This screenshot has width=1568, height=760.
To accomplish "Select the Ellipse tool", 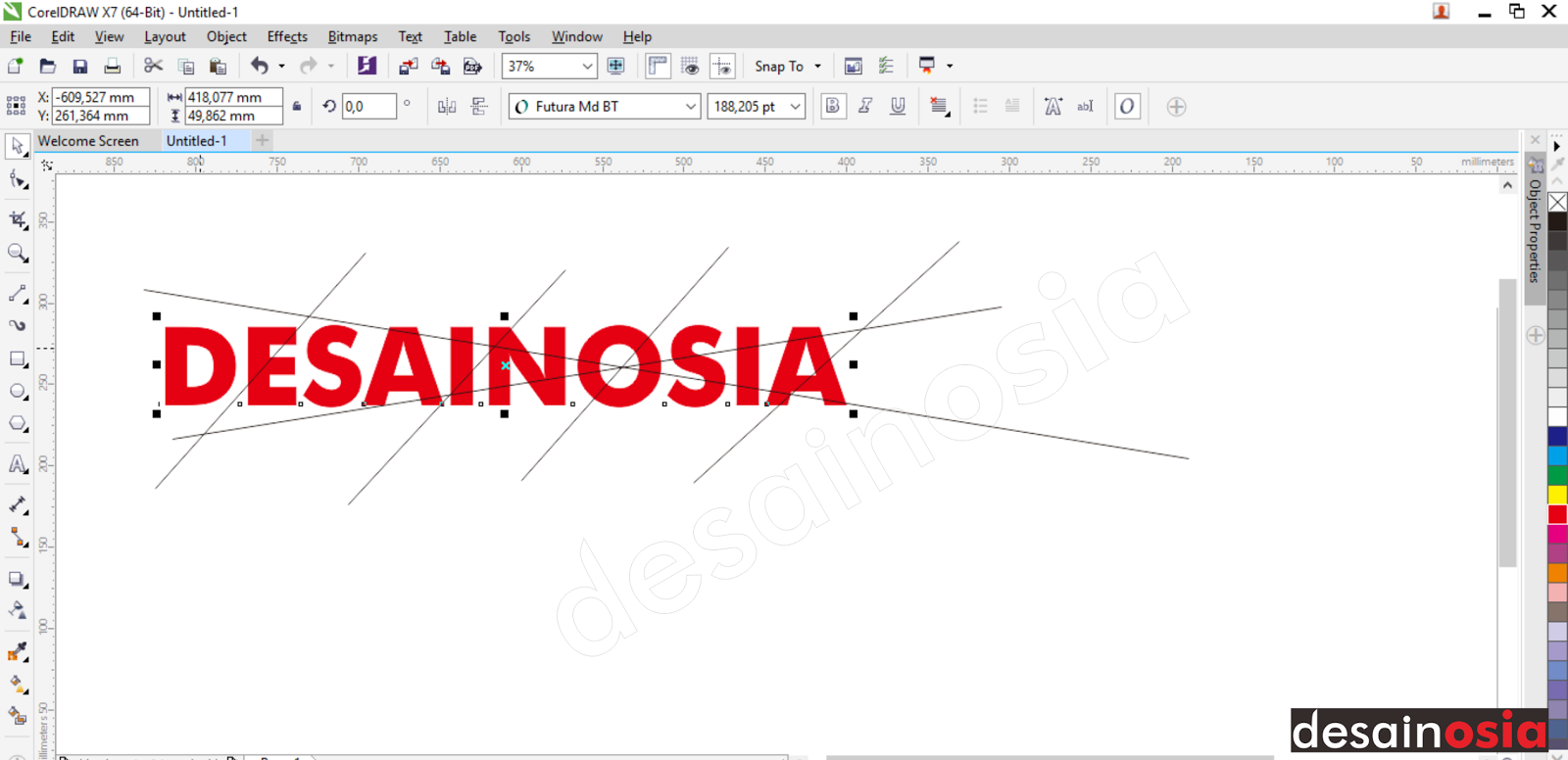I will click(18, 392).
